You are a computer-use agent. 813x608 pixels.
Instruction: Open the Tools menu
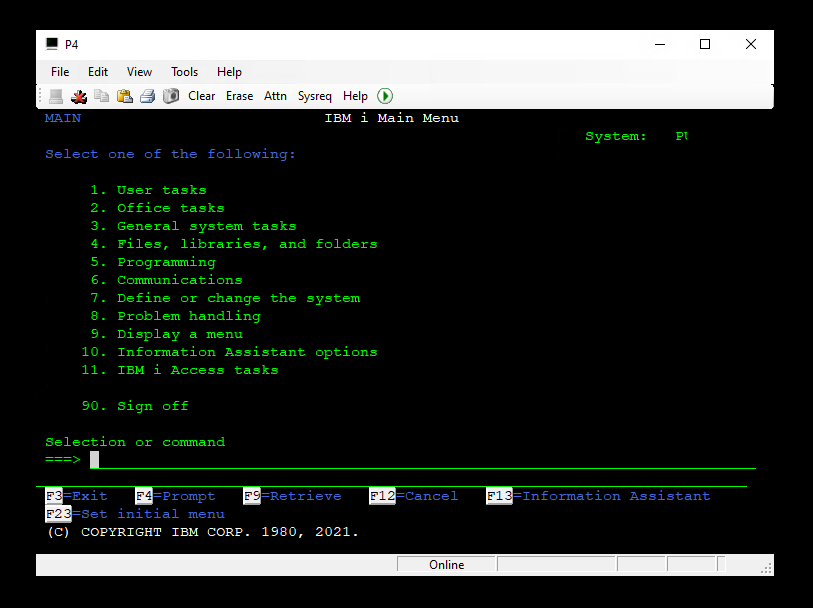pos(185,72)
